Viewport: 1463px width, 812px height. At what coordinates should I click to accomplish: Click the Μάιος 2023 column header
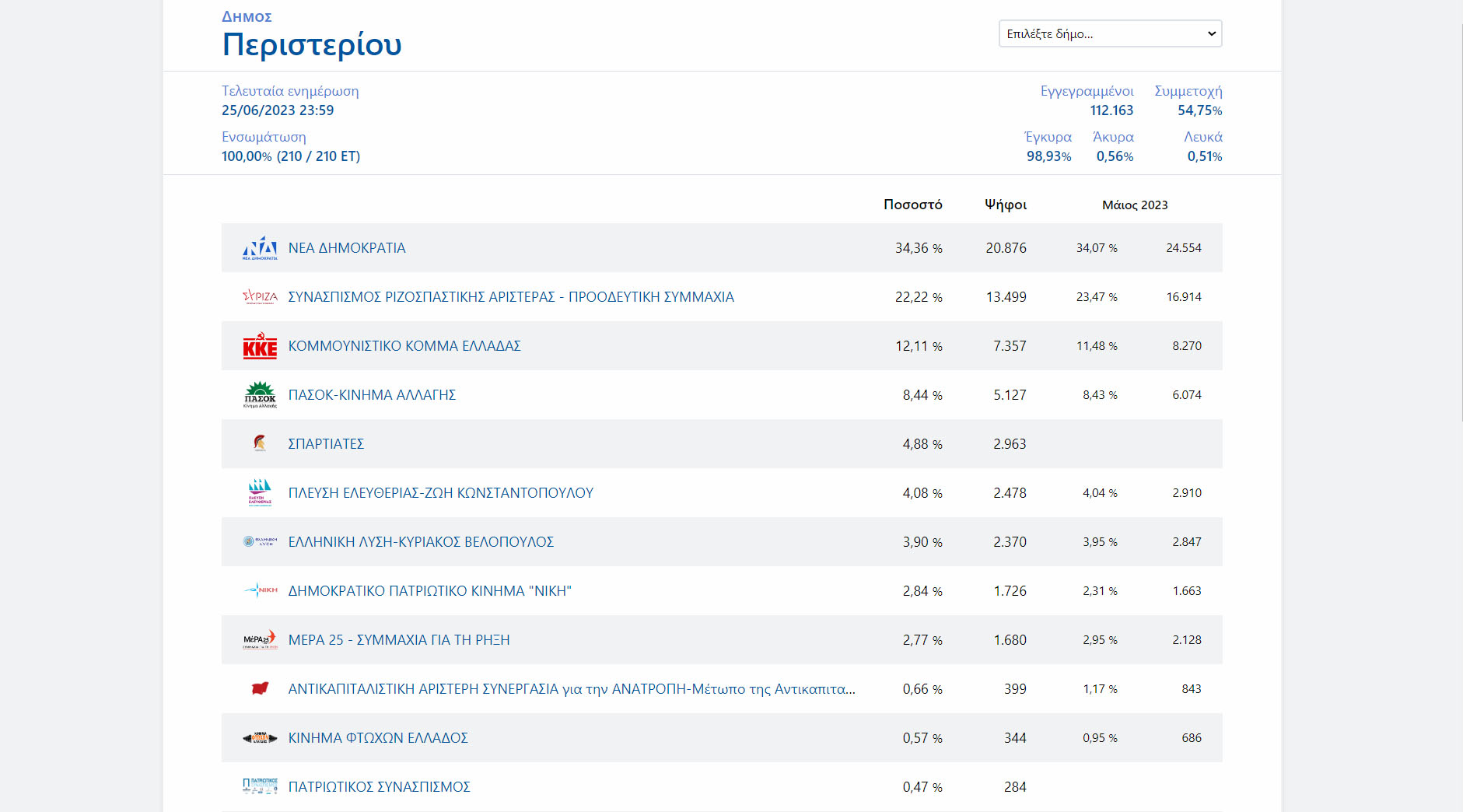[x=1135, y=205]
